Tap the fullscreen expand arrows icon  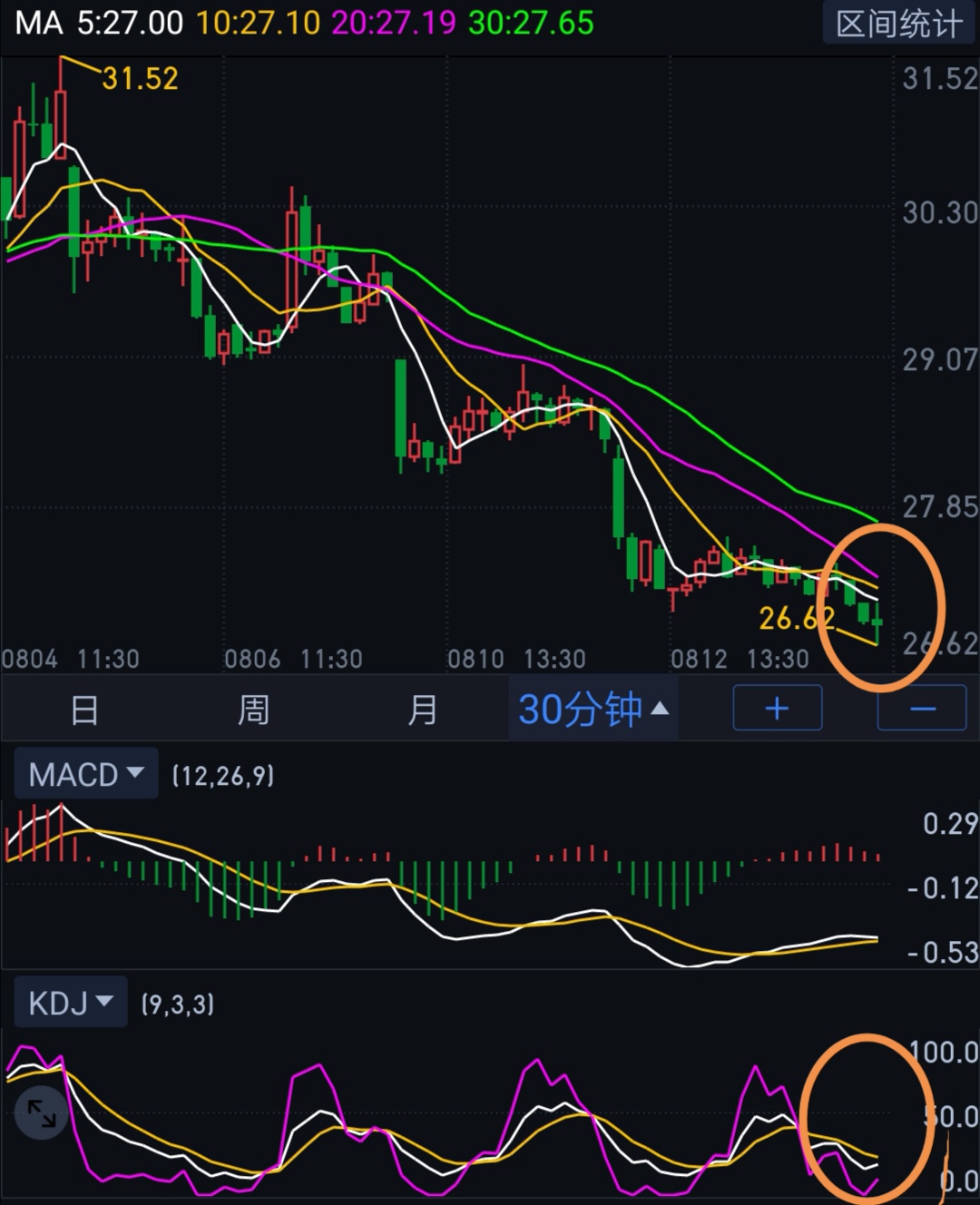pyautogui.click(x=42, y=1113)
